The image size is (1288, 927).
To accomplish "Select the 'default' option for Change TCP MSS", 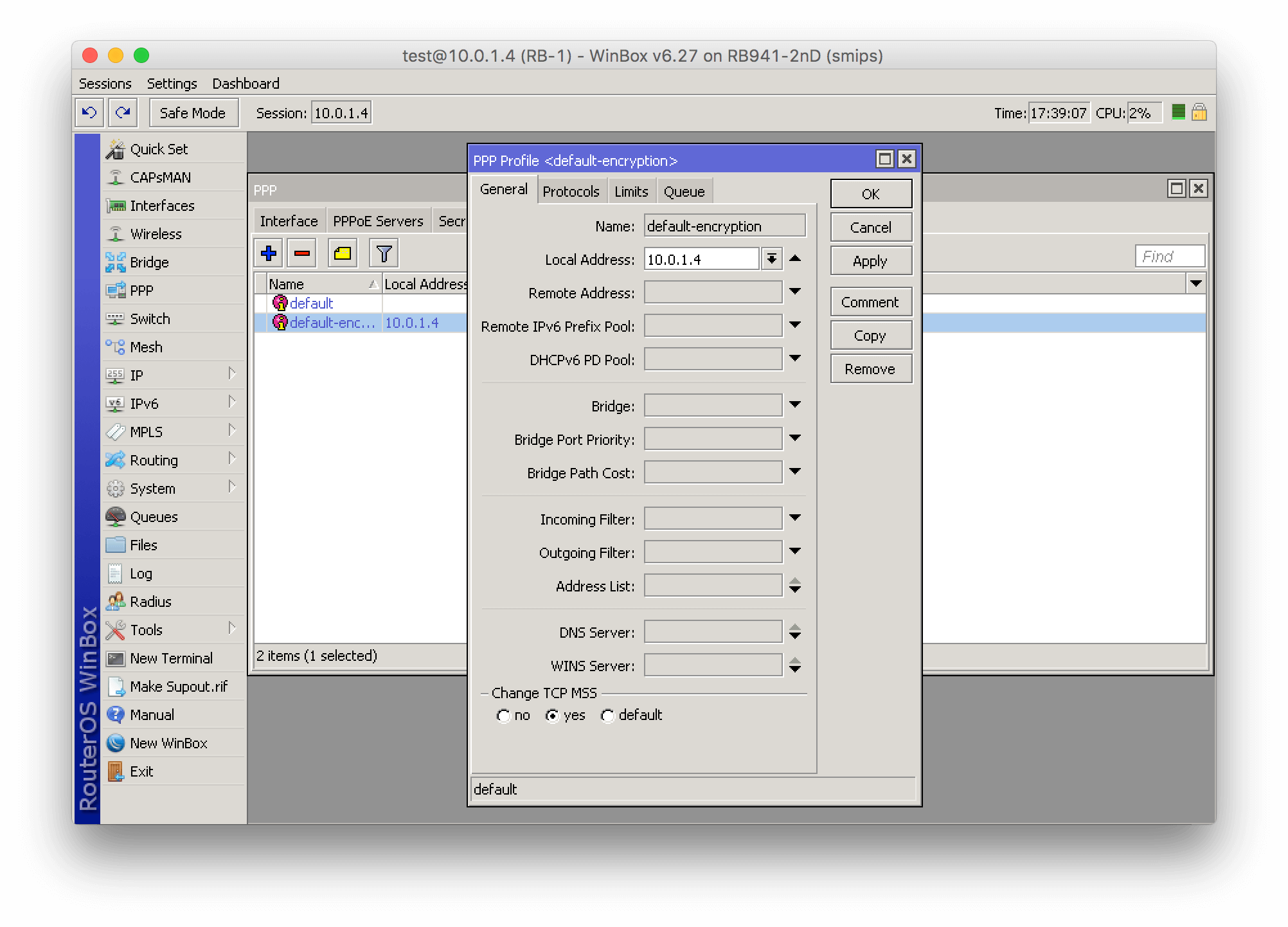I will [x=608, y=715].
